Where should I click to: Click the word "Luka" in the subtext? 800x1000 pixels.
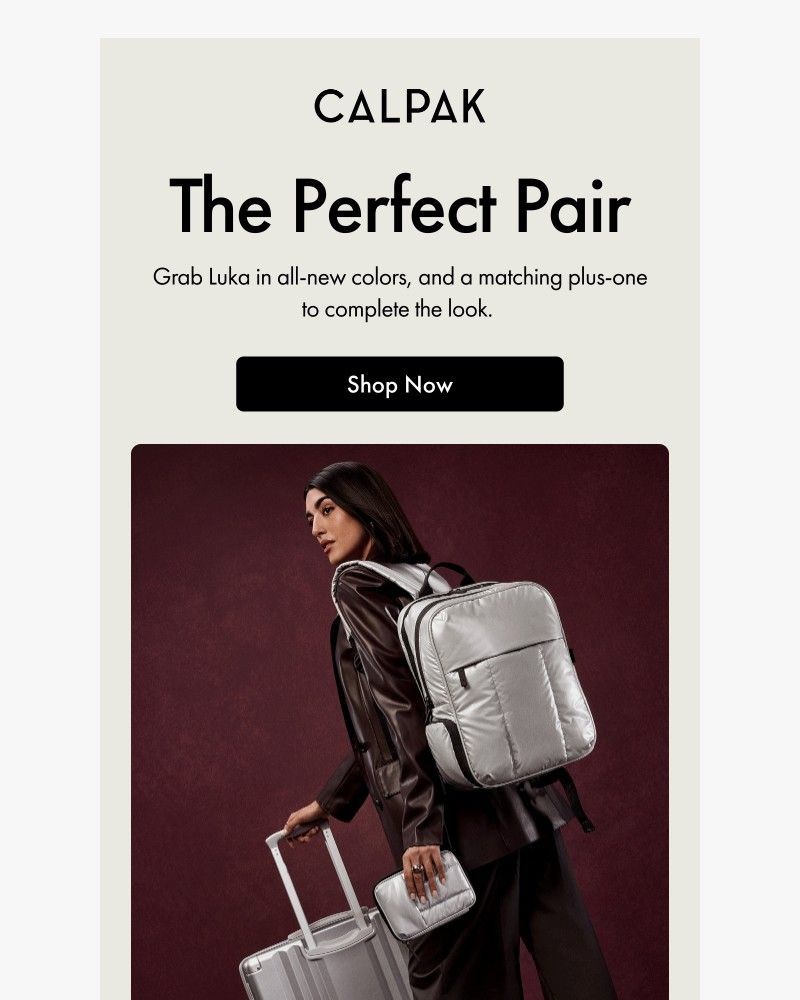(229, 278)
